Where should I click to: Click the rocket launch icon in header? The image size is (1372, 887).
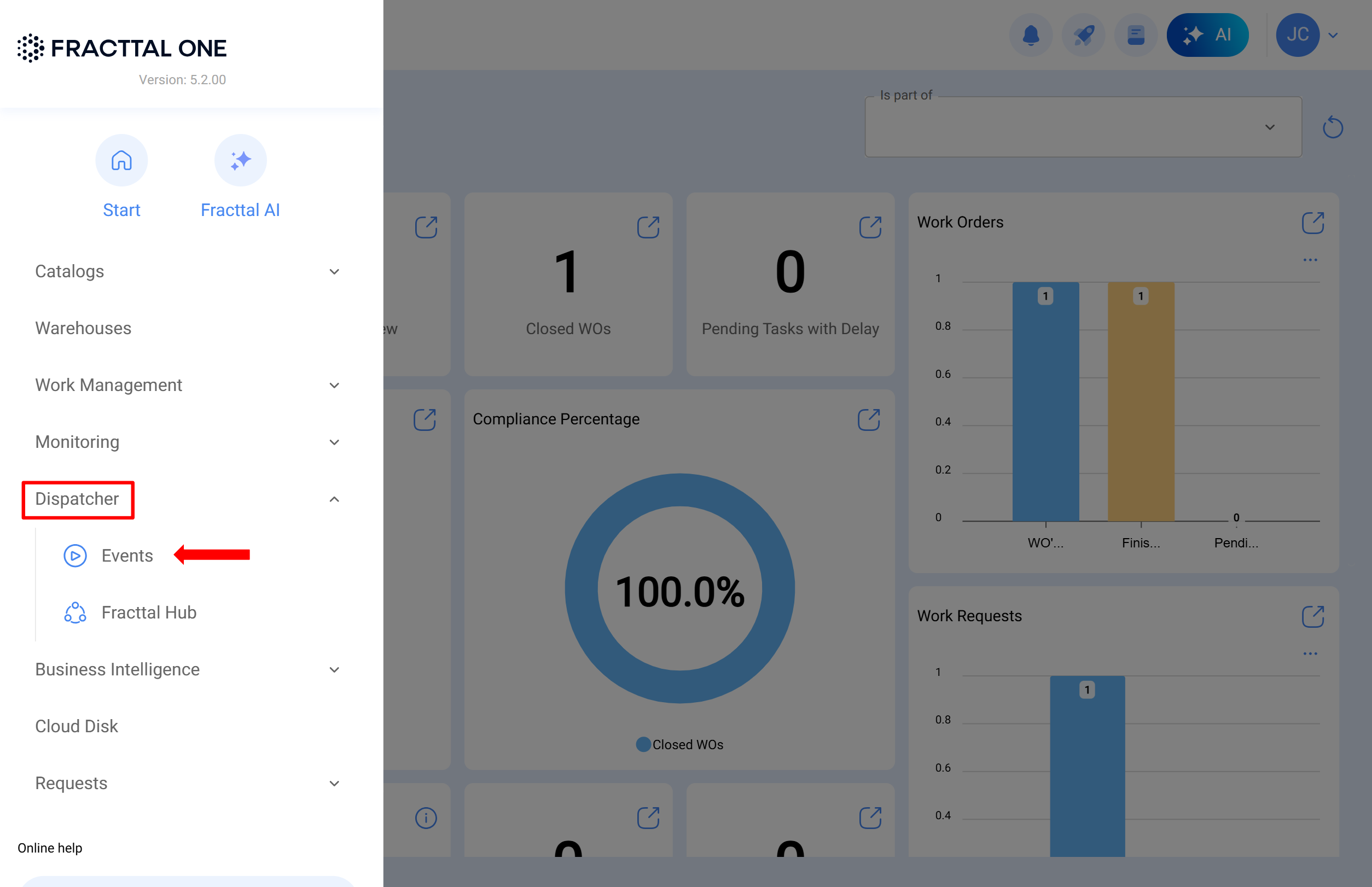[1083, 35]
